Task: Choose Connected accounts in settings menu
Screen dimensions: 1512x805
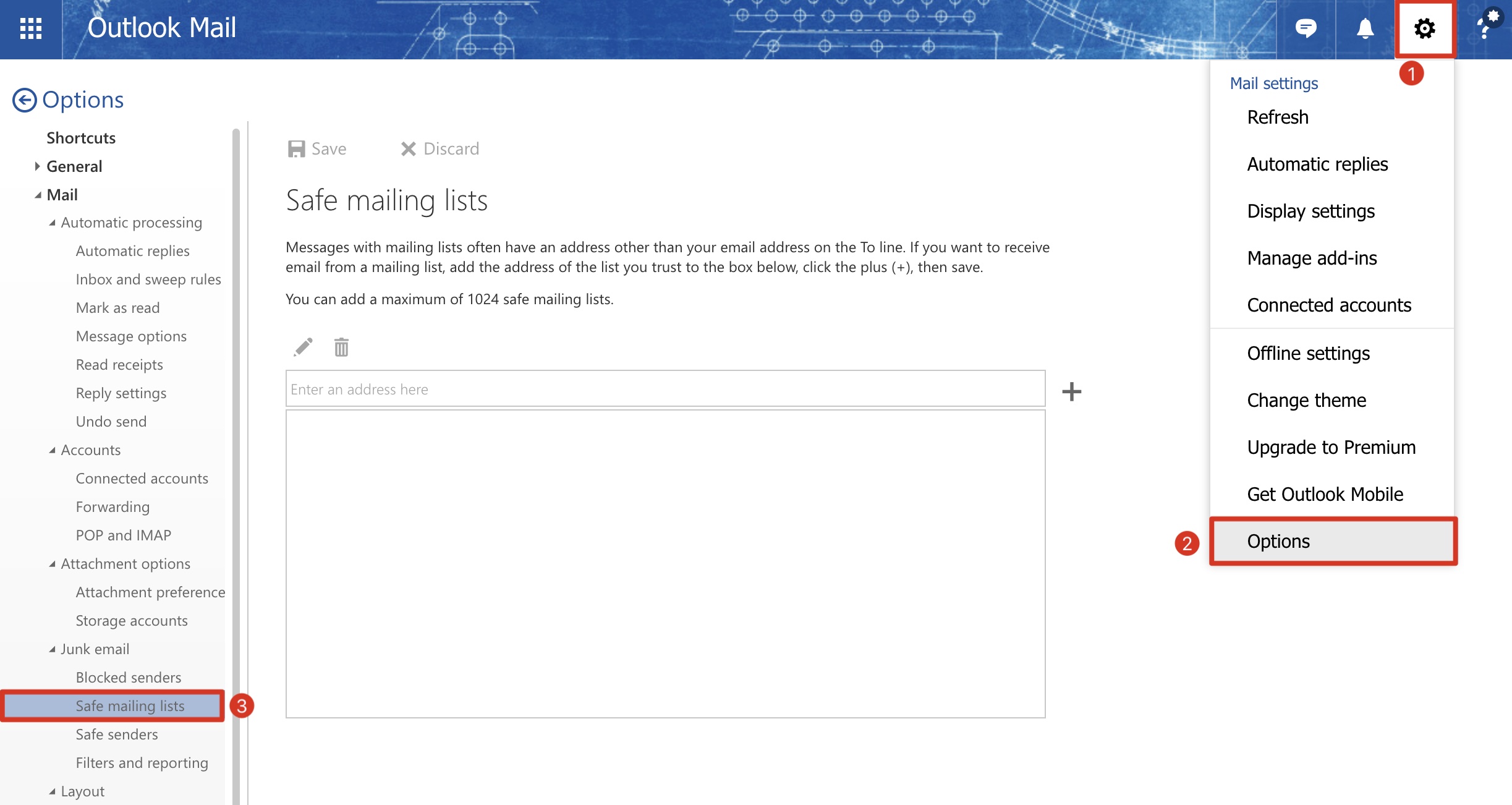Action: click(x=1329, y=305)
